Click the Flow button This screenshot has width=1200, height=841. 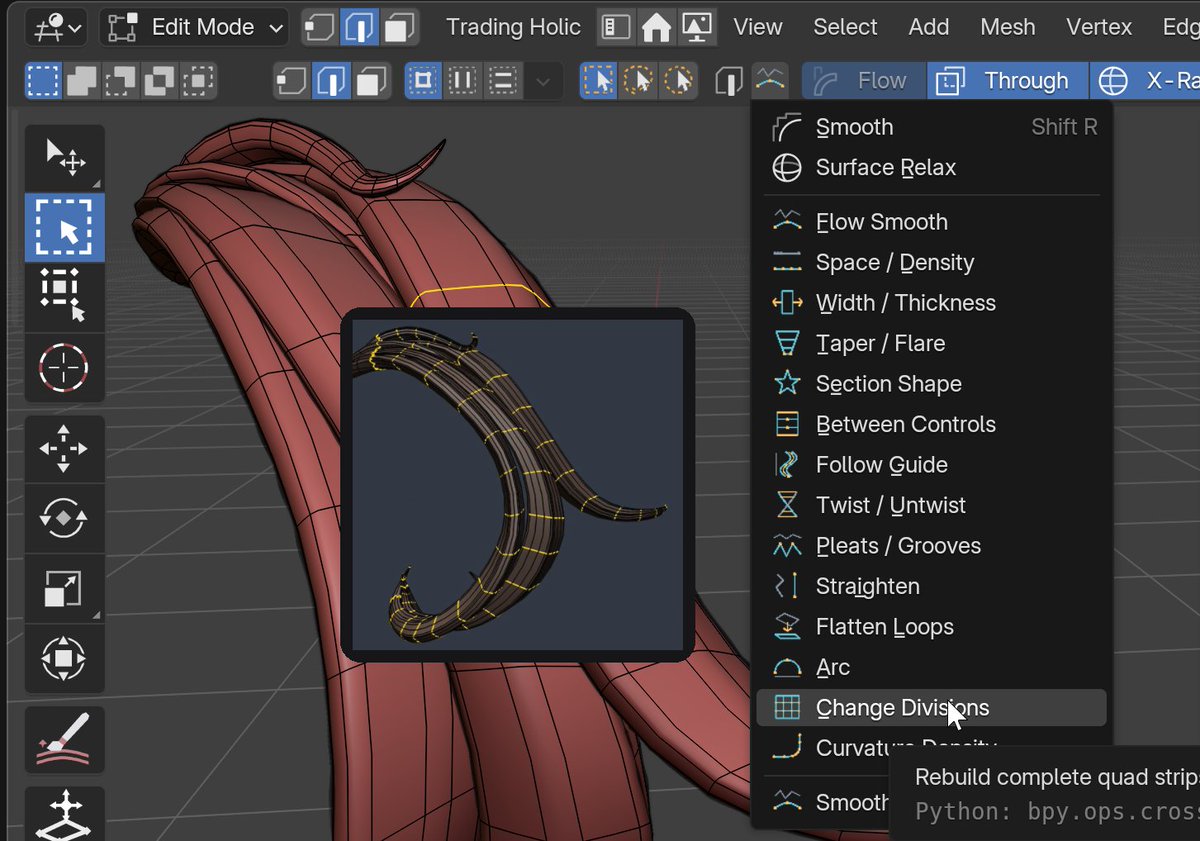click(866, 80)
